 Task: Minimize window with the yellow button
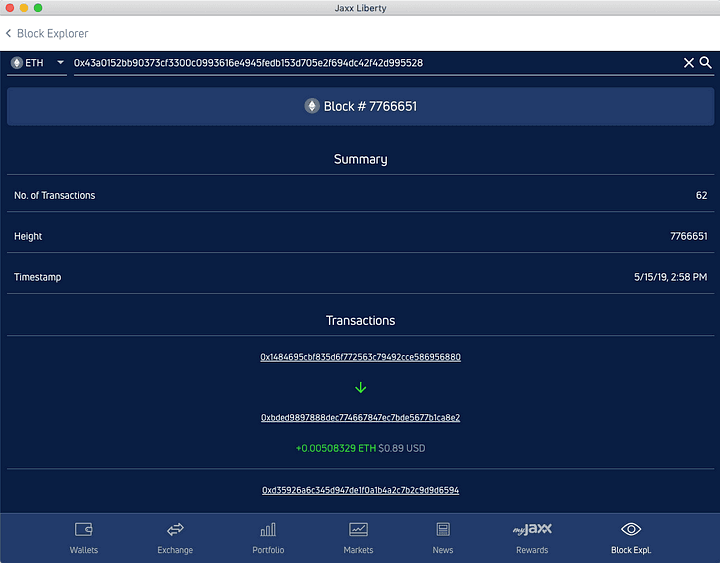24,7
